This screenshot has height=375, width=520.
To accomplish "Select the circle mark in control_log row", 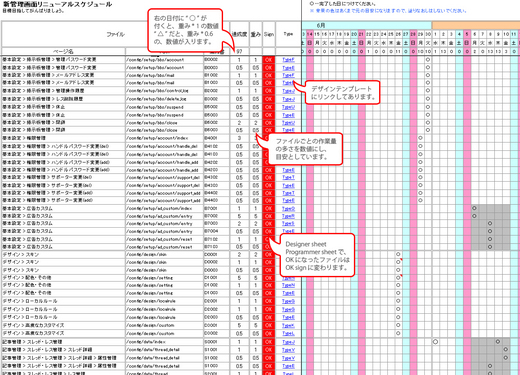I will [428, 91].
